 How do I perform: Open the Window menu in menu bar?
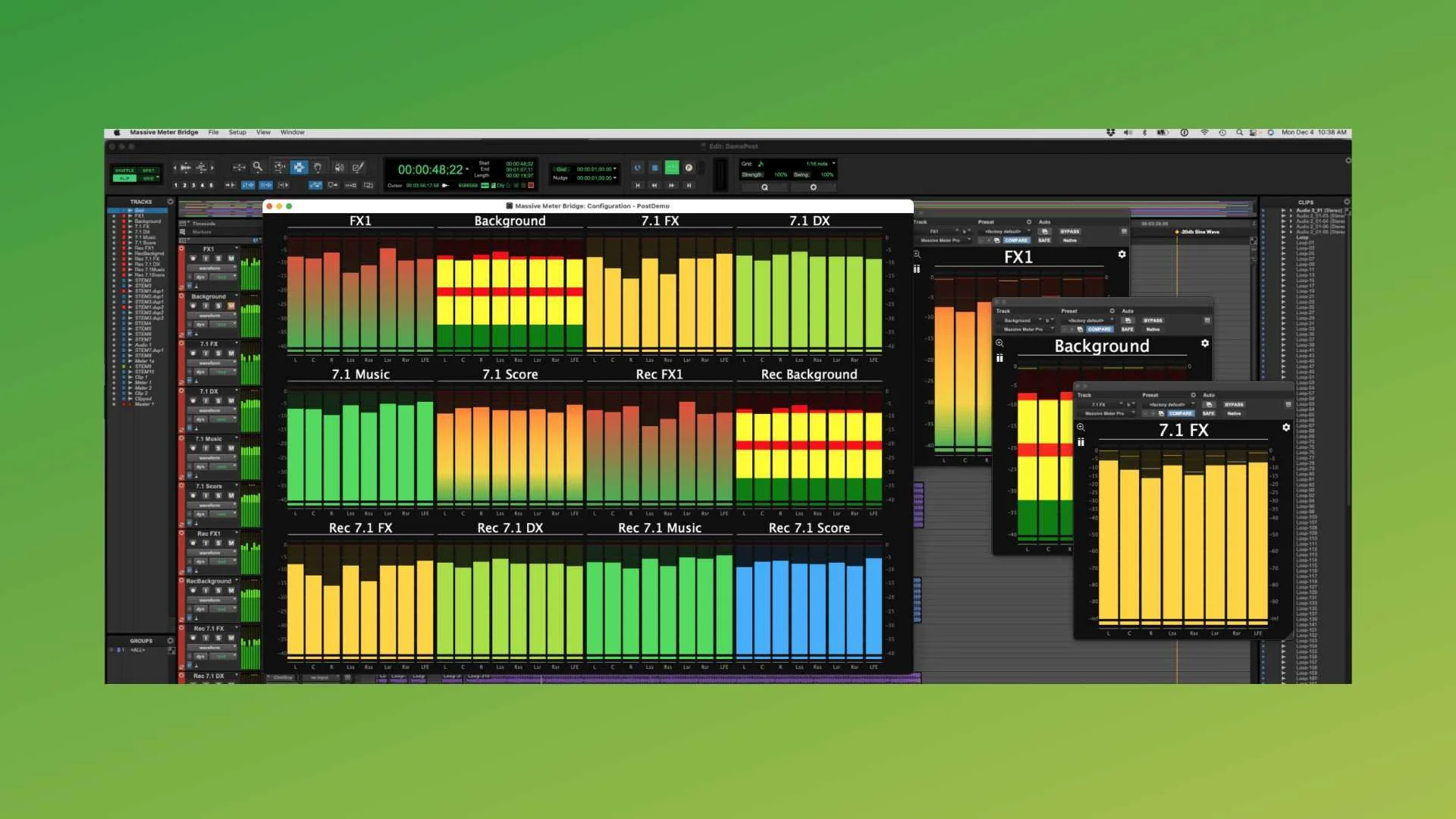click(292, 133)
